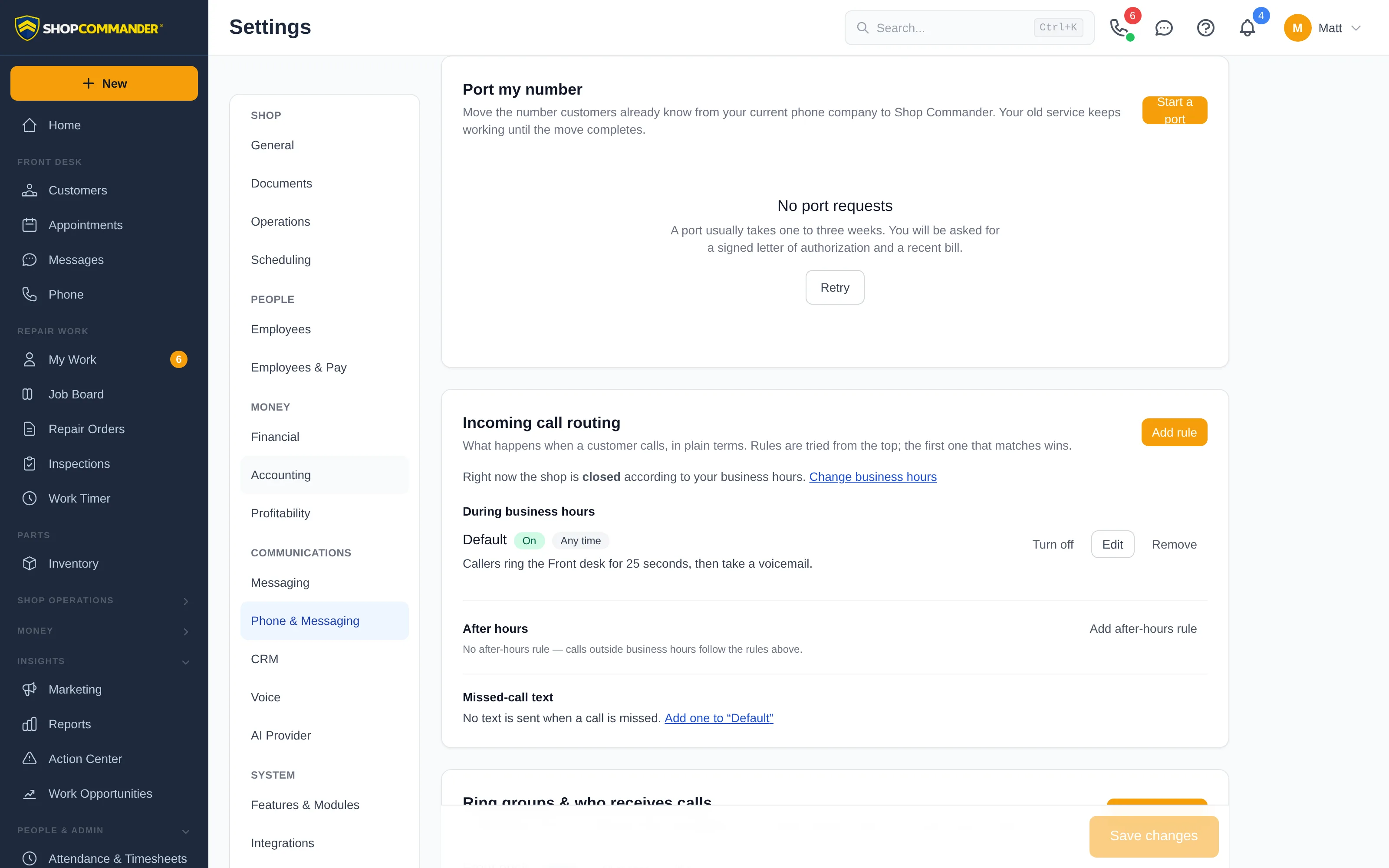
Task: Open Voice settings
Action: pos(324,697)
